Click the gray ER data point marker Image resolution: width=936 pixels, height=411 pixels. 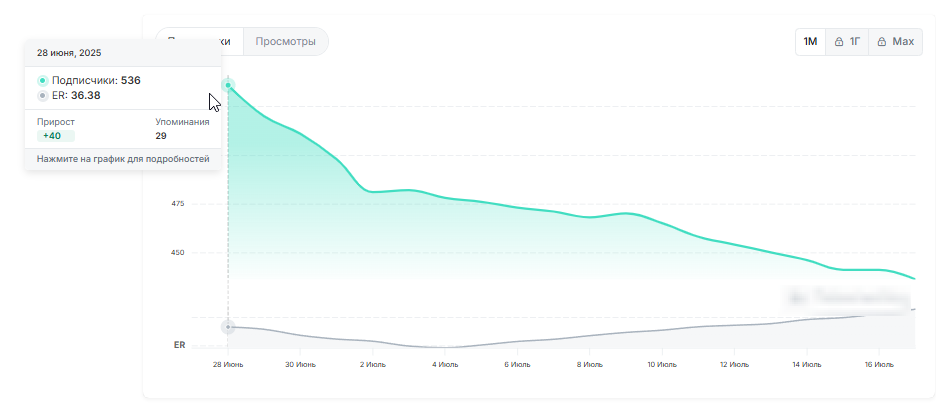point(228,327)
